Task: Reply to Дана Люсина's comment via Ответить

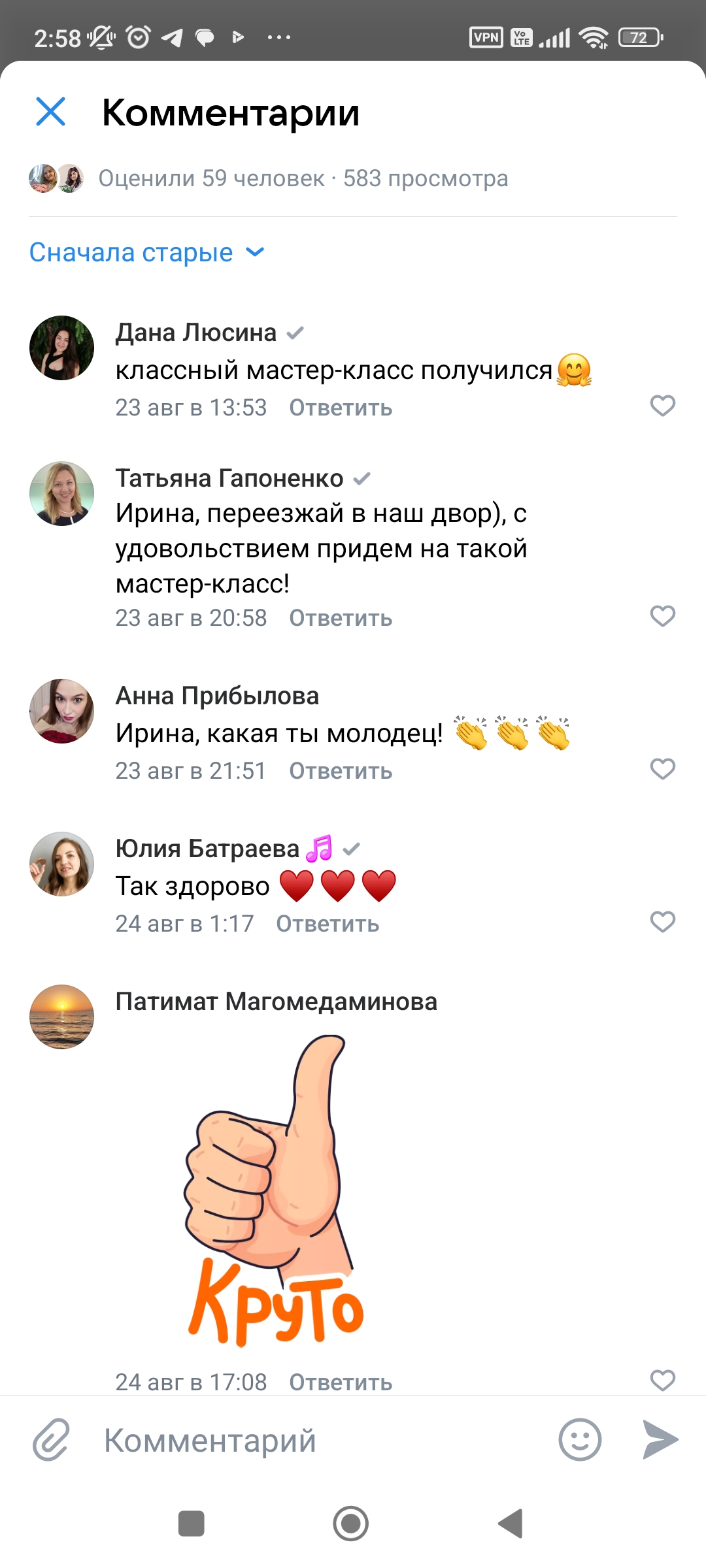Action: (341, 408)
